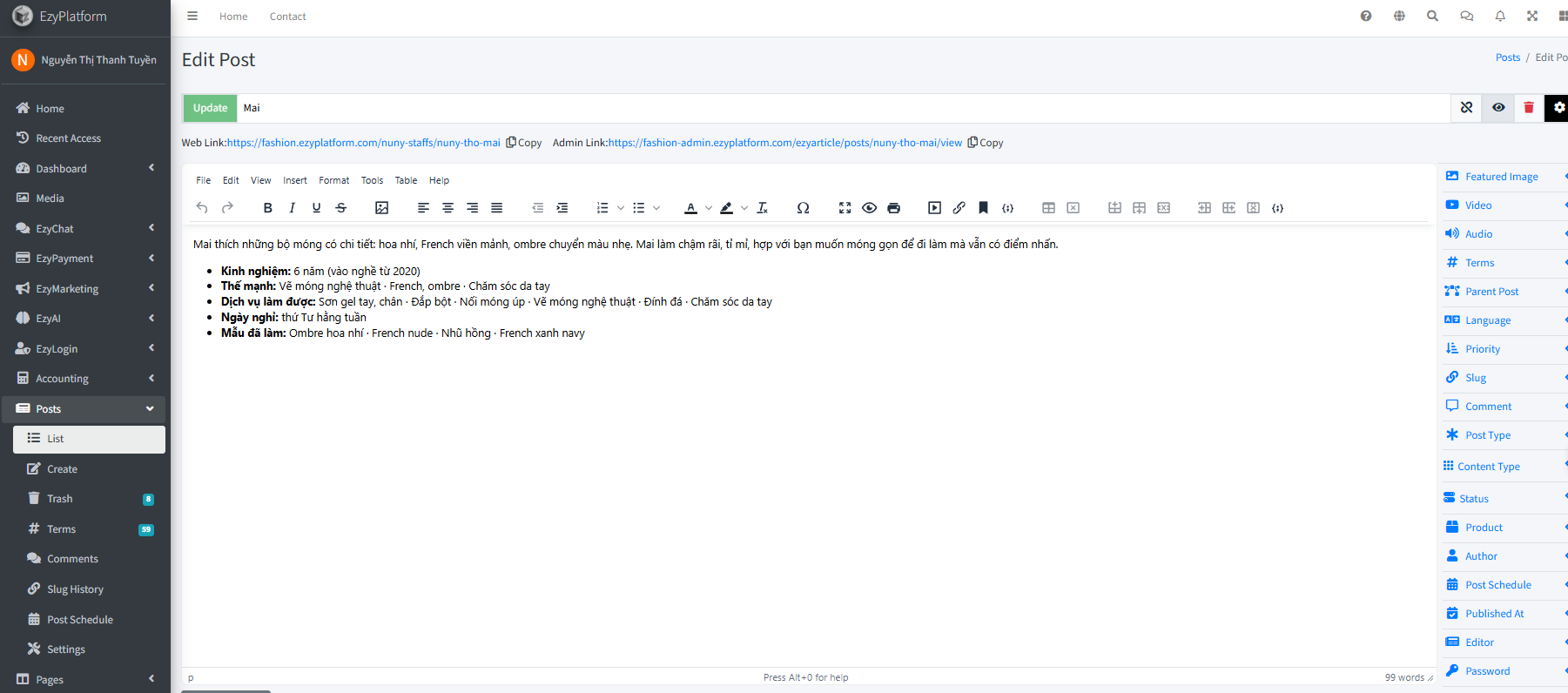Toggle bold formatting
The width and height of the screenshot is (1568, 693).
pyautogui.click(x=268, y=208)
